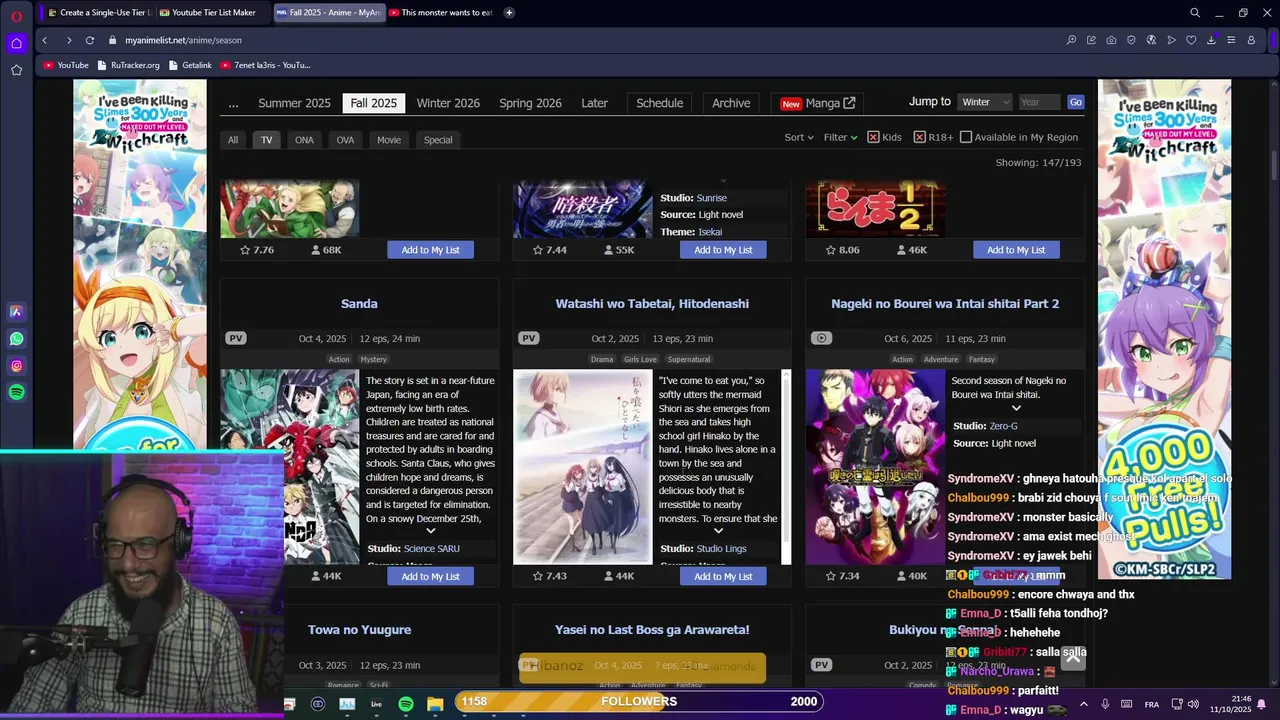The width and height of the screenshot is (1280, 720).
Task: Enable Available in My Region checkbox
Action: pyautogui.click(x=966, y=137)
